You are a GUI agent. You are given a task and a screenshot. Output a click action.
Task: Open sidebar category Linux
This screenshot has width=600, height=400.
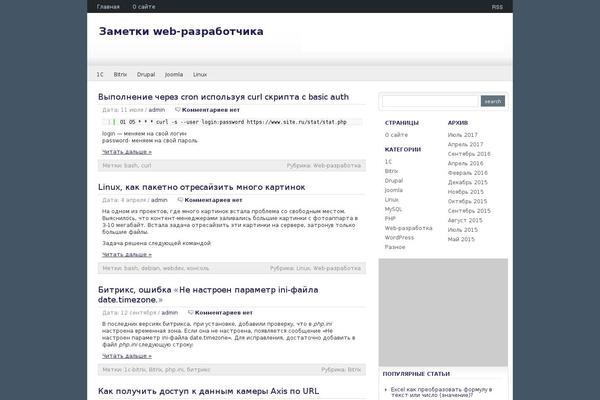(x=392, y=200)
